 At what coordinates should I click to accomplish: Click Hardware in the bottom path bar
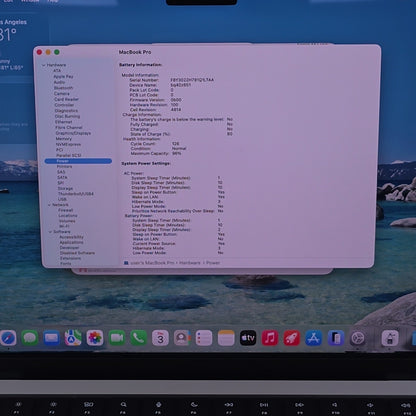(190, 263)
